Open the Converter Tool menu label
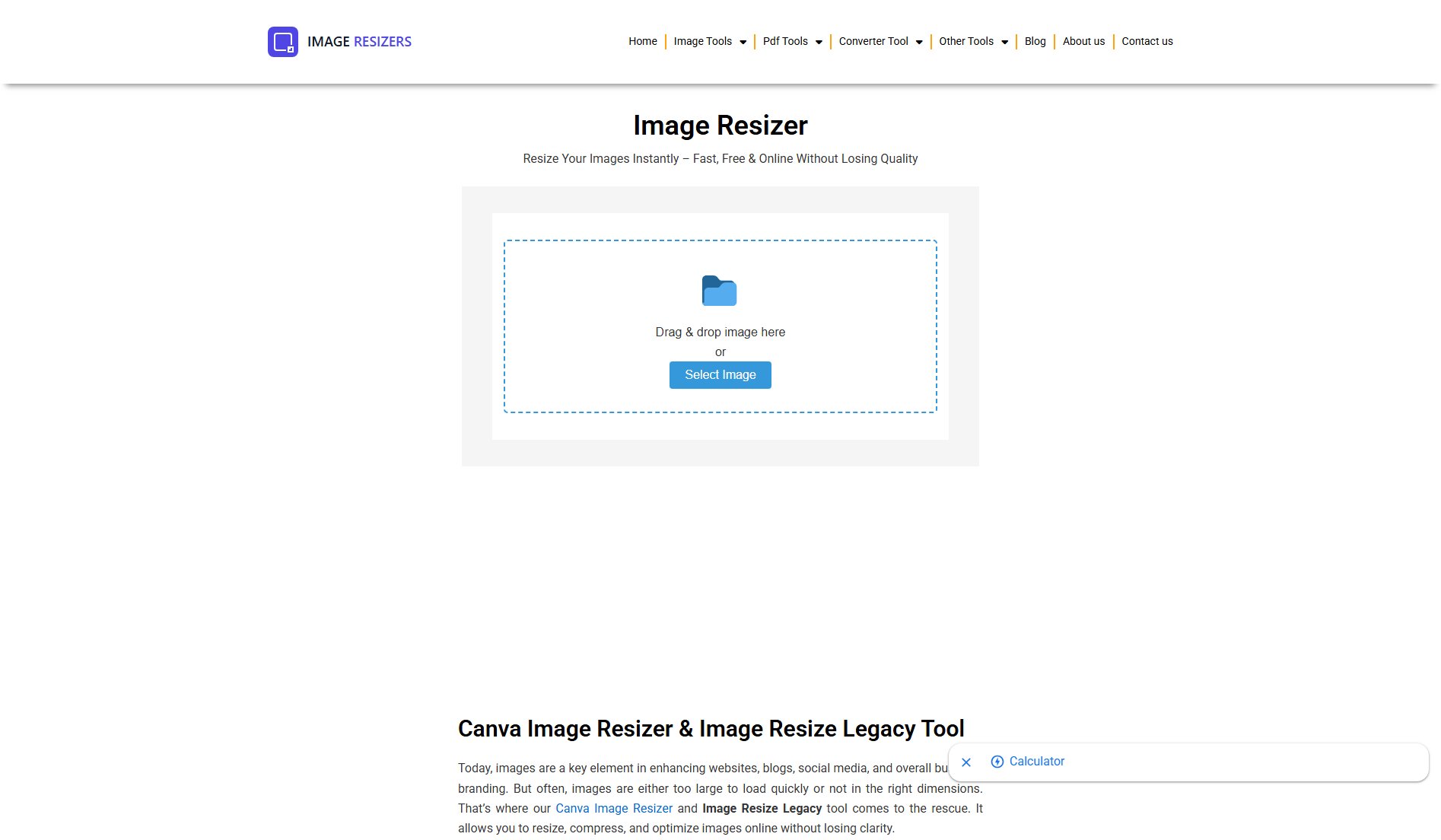The height and width of the screenshot is (840, 1441). coord(873,42)
